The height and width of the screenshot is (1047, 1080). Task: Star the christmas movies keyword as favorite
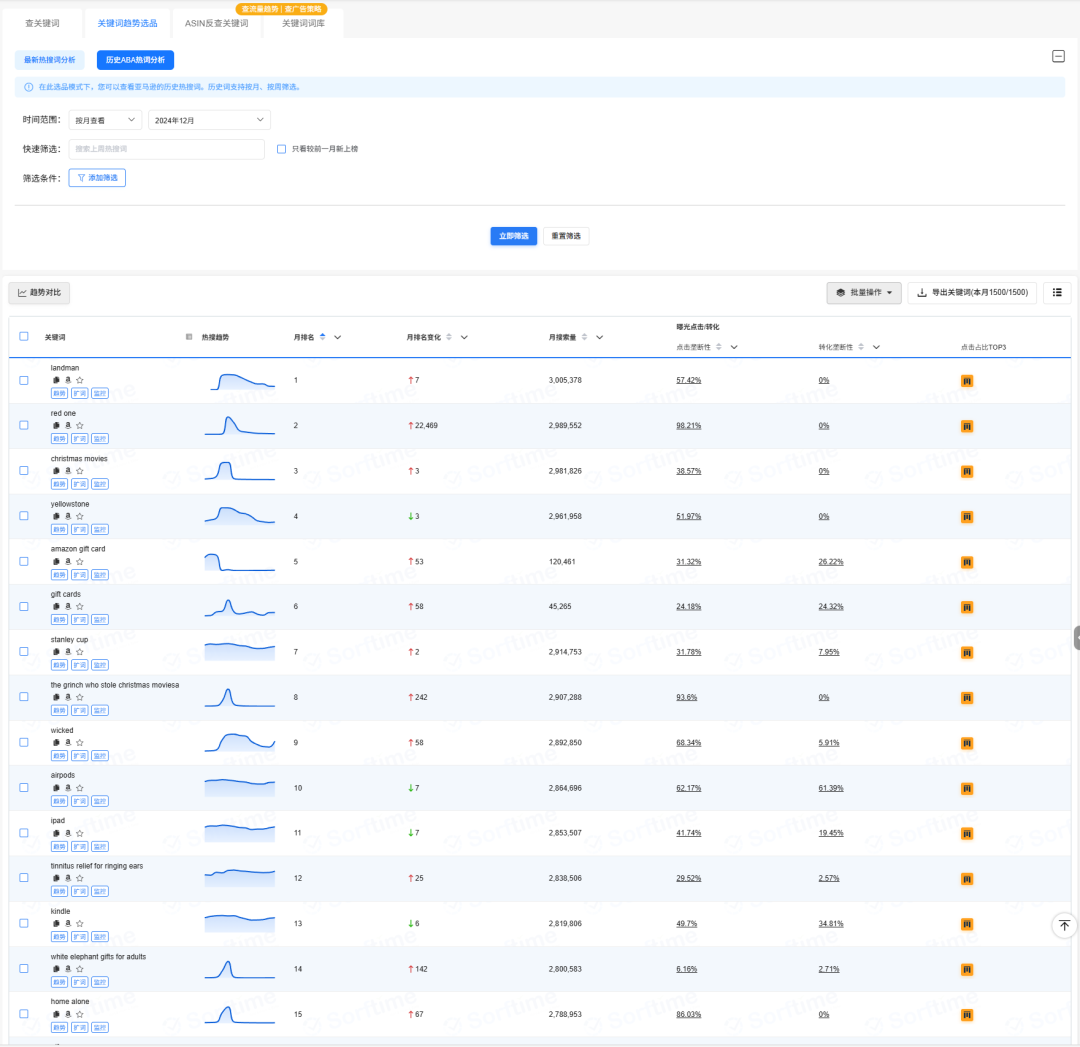coord(80,470)
